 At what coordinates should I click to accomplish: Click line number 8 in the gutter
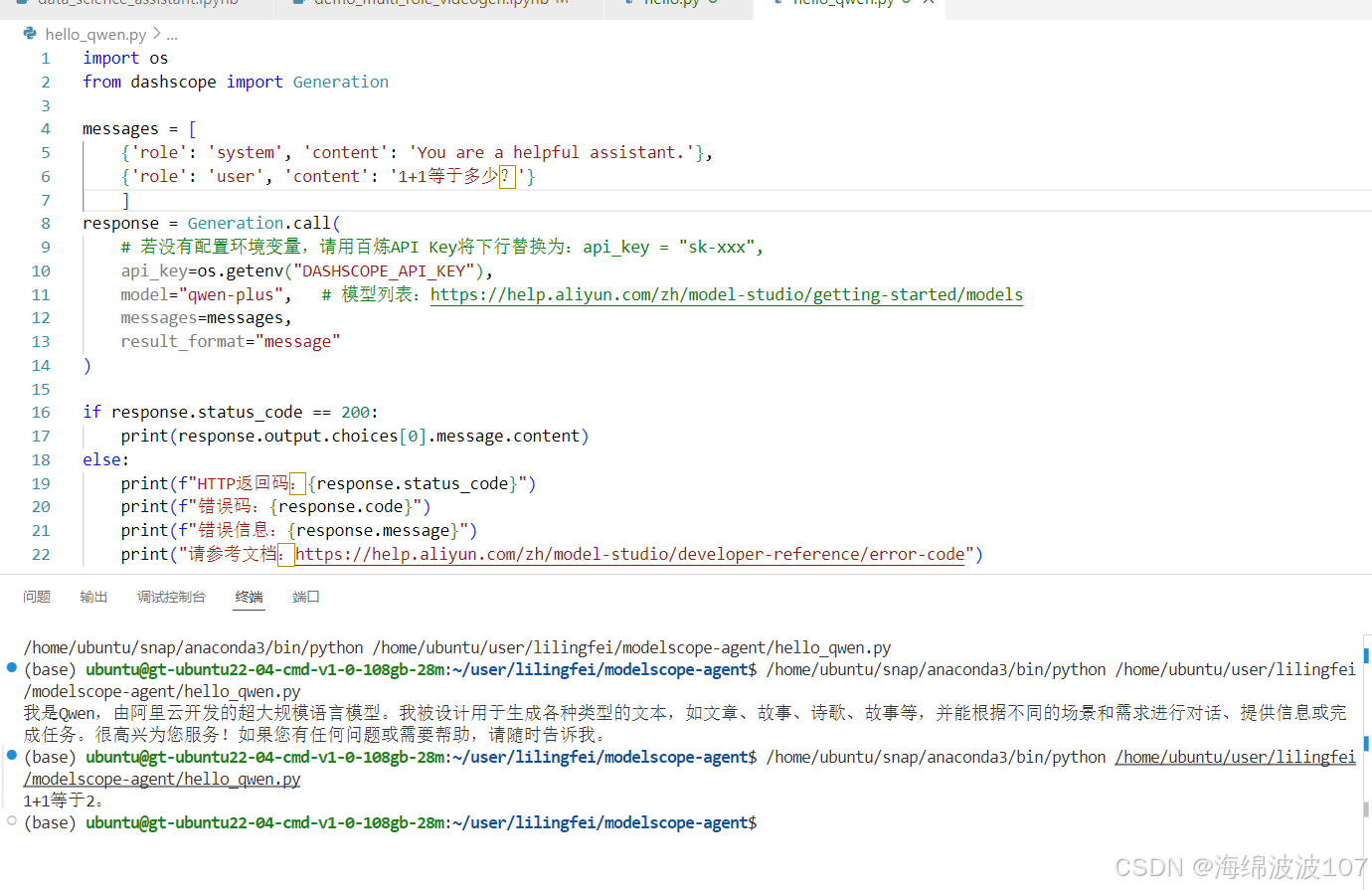(45, 223)
